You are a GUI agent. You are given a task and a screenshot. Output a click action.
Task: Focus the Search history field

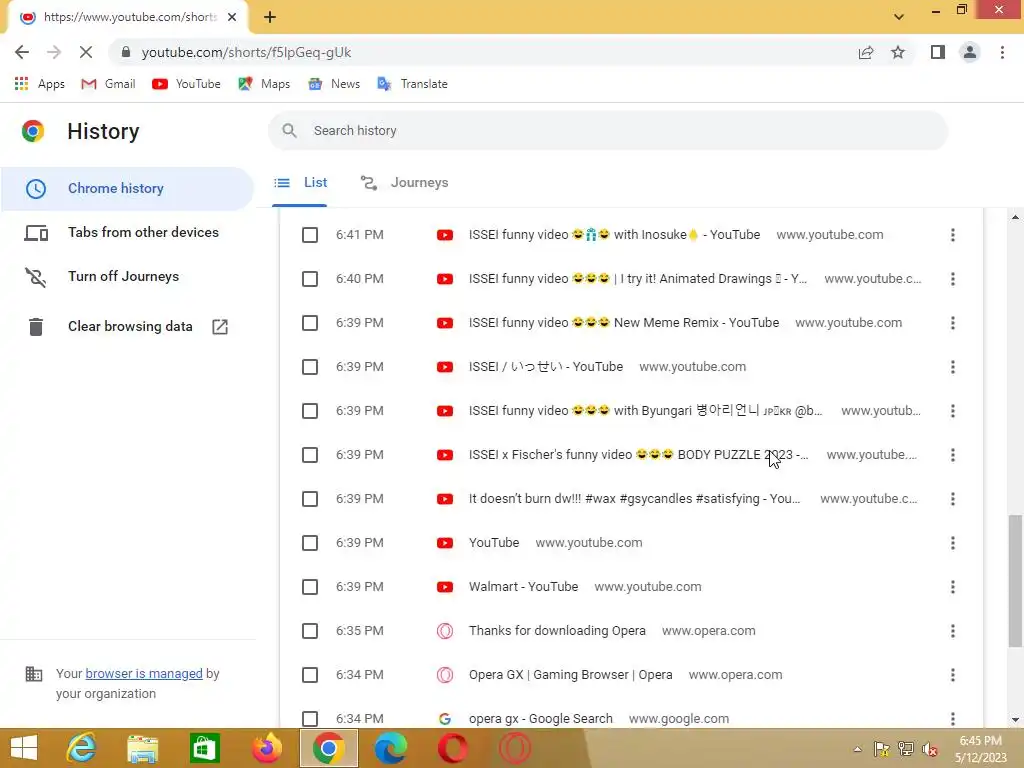coord(607,131)
